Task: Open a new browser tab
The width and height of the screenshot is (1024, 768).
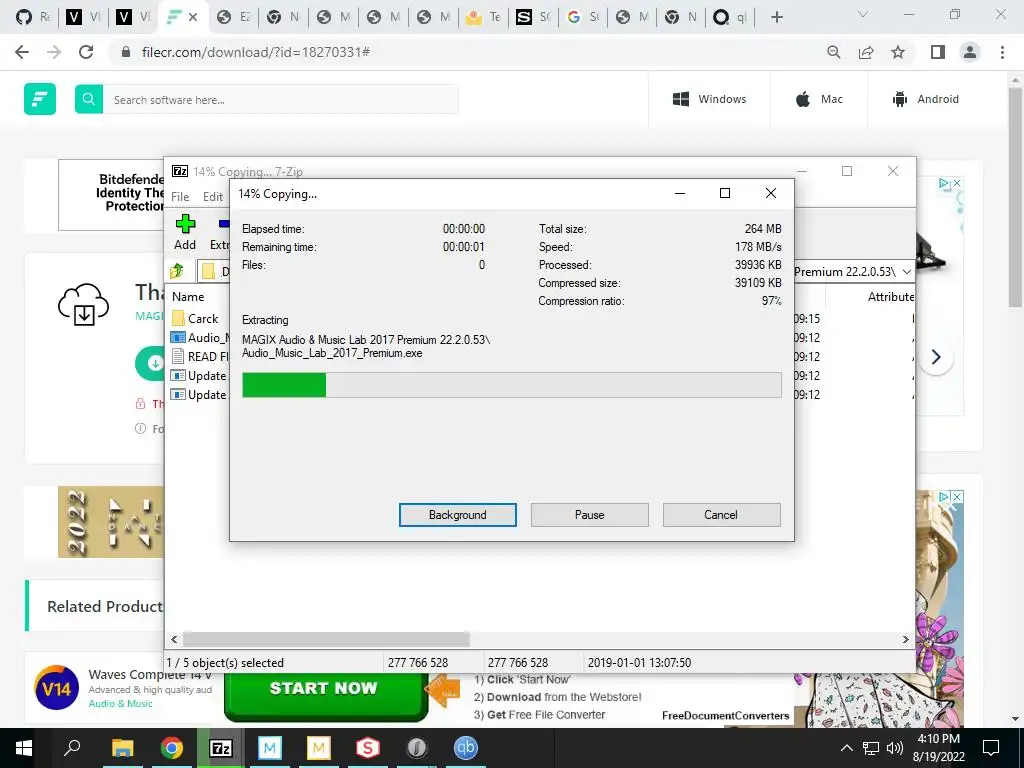Action: (x=776, y=18)
